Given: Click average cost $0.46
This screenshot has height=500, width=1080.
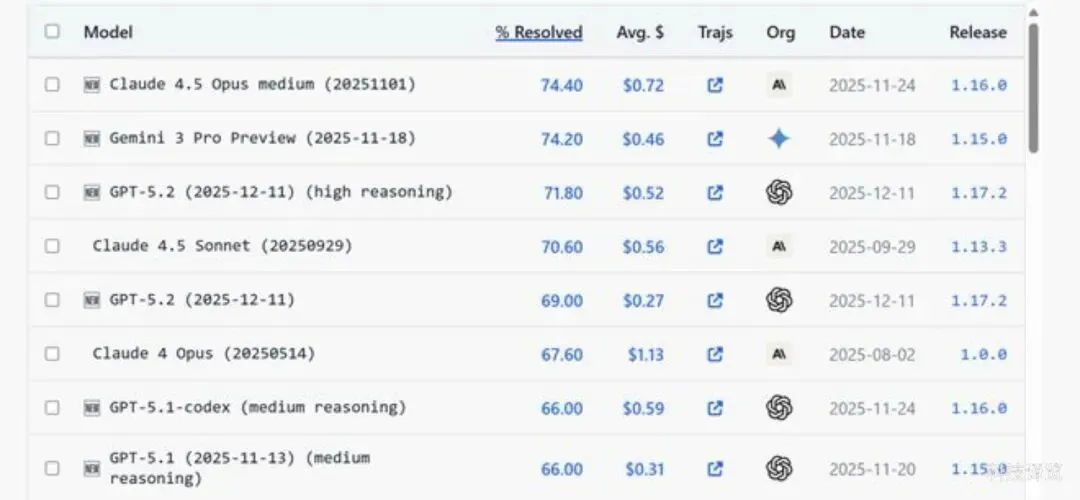Looking at the screenshot, I should [643, 139].
